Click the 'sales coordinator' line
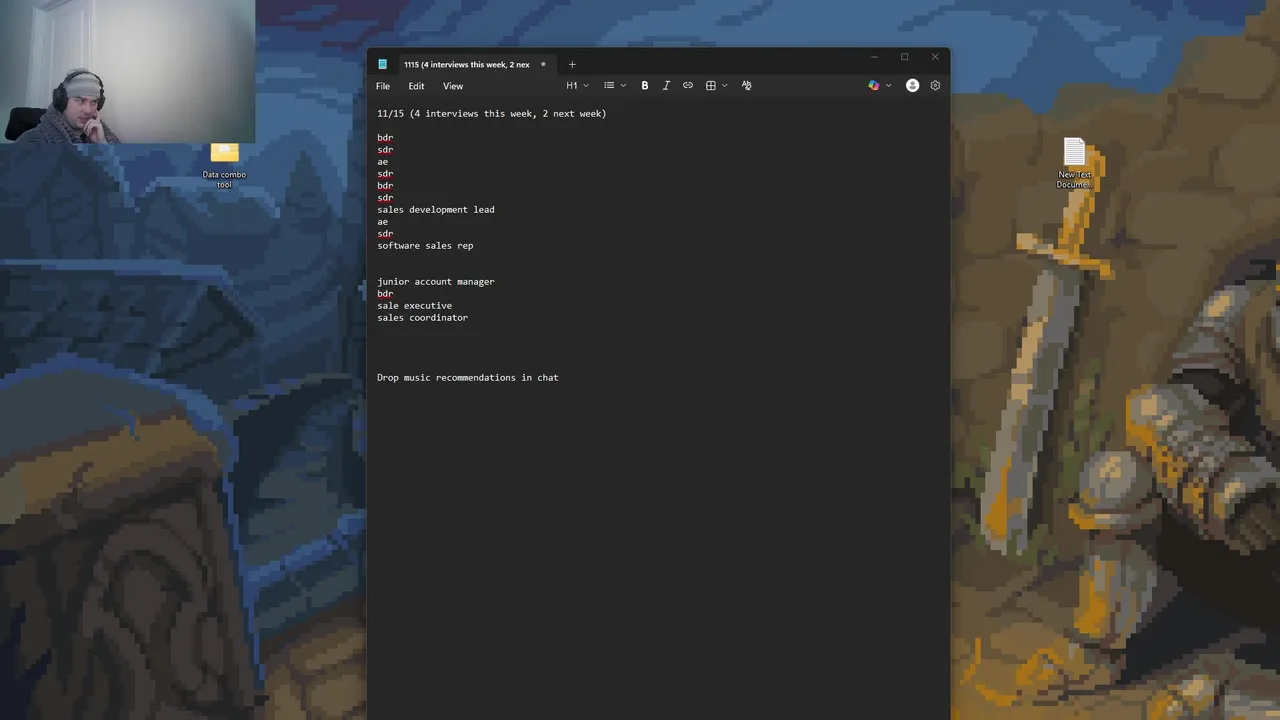Viewport: 1280px width, 720px height. tap(422, 318)
